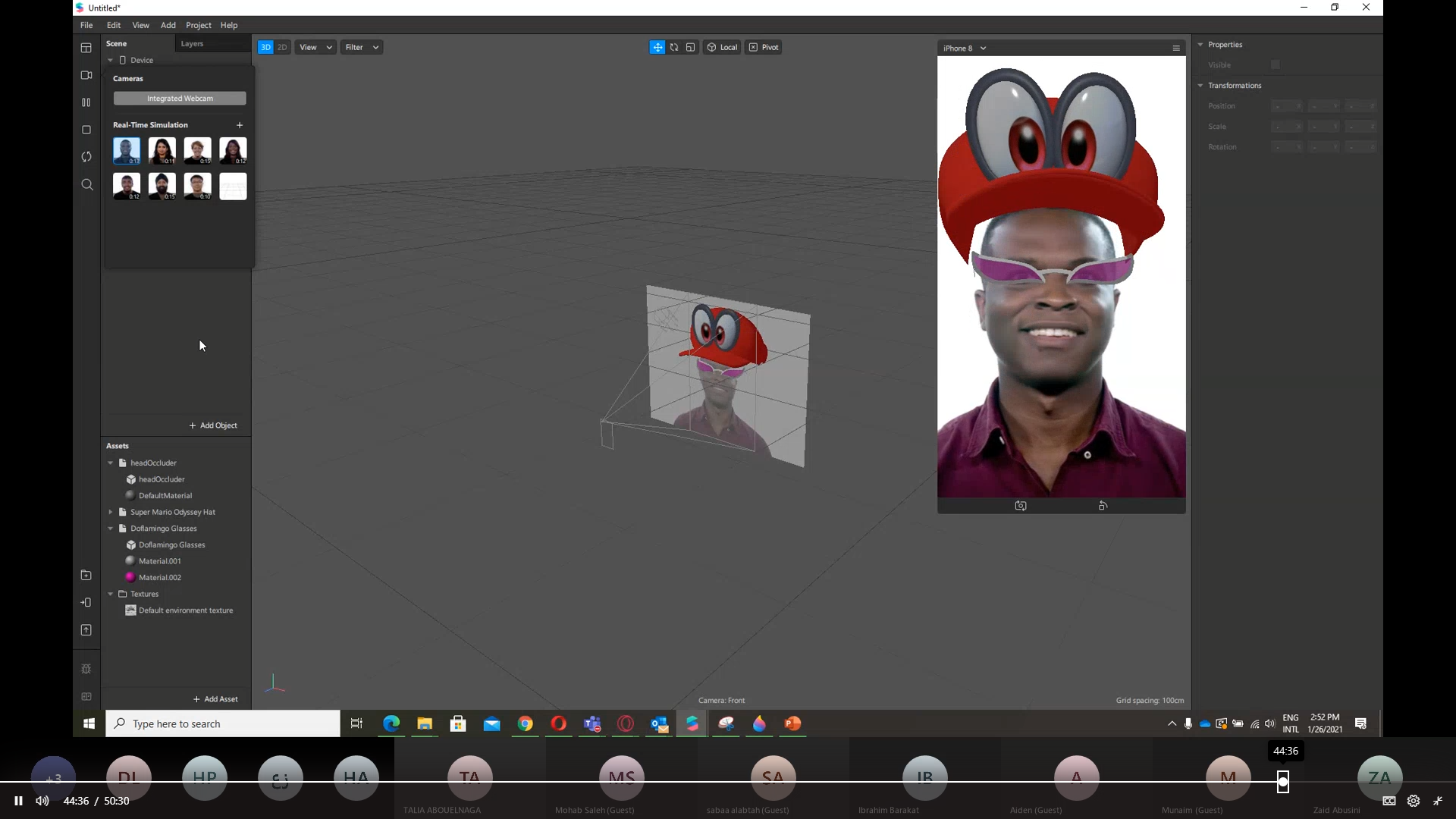Select the simulation thumbnail labeled 0:10

[x=198, y=187]
